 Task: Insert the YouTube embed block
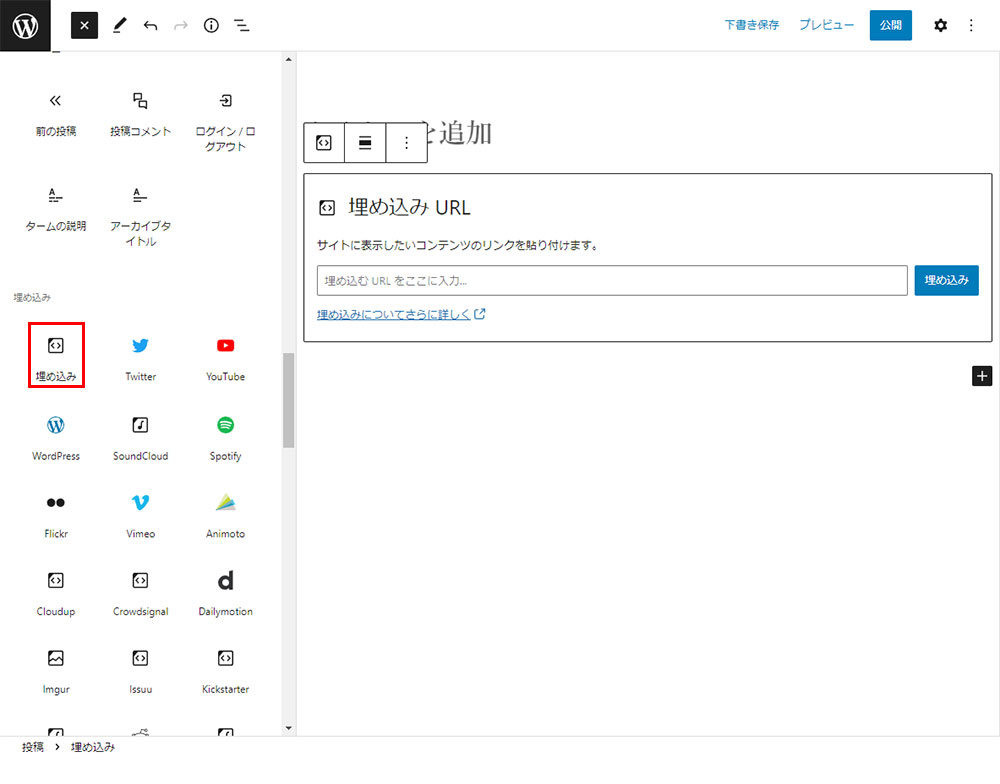225,359
